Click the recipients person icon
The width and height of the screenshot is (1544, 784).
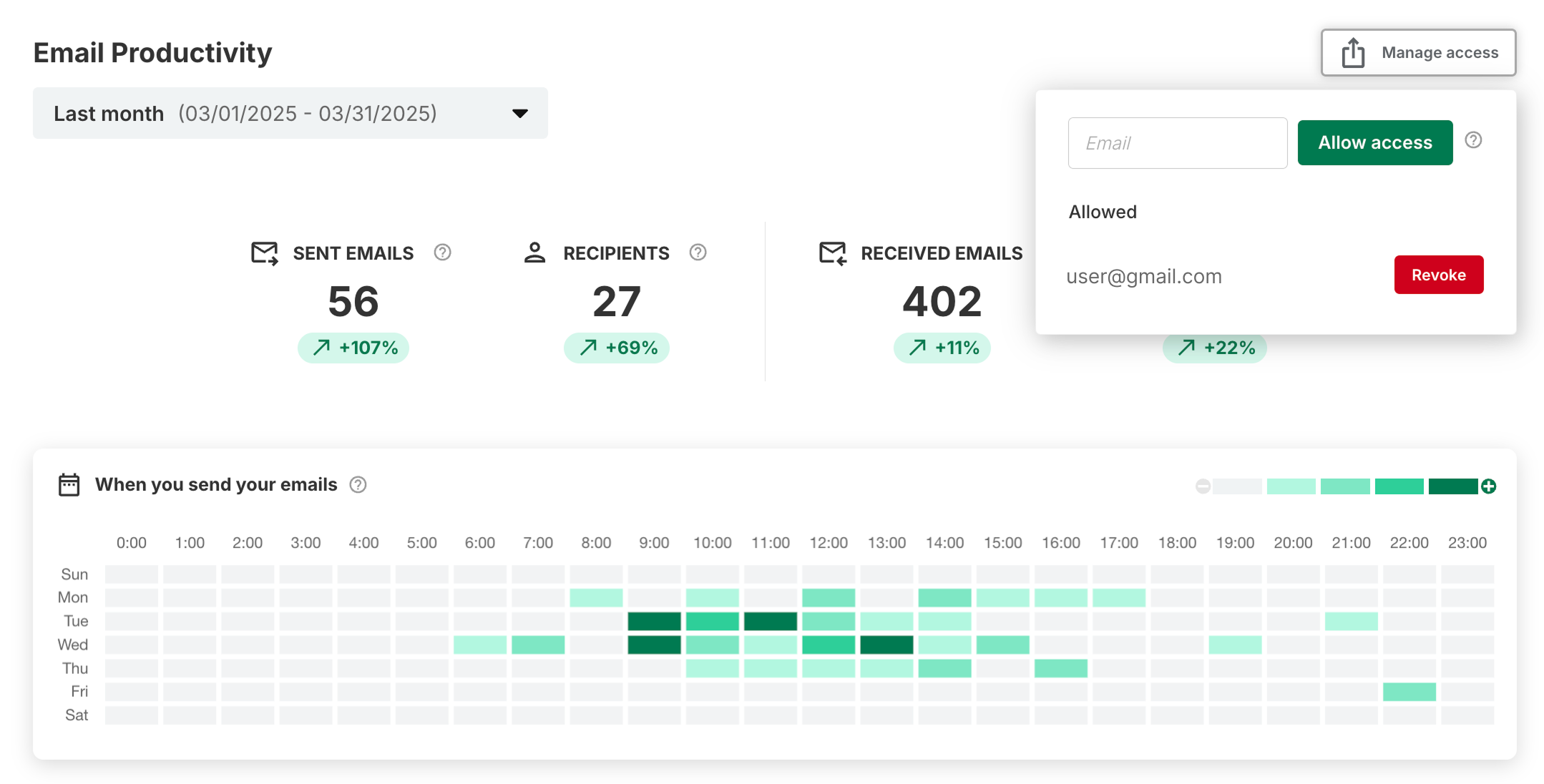[x=534, y=253]
